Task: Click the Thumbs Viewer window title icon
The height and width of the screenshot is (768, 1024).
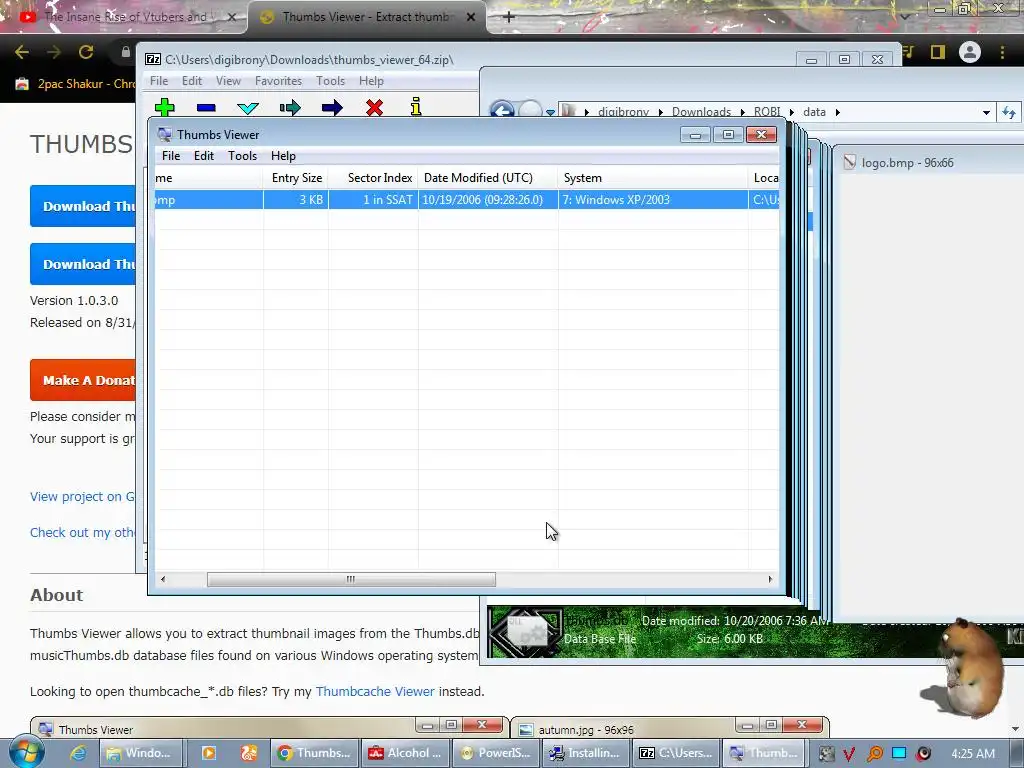Action: coord(164,135)
